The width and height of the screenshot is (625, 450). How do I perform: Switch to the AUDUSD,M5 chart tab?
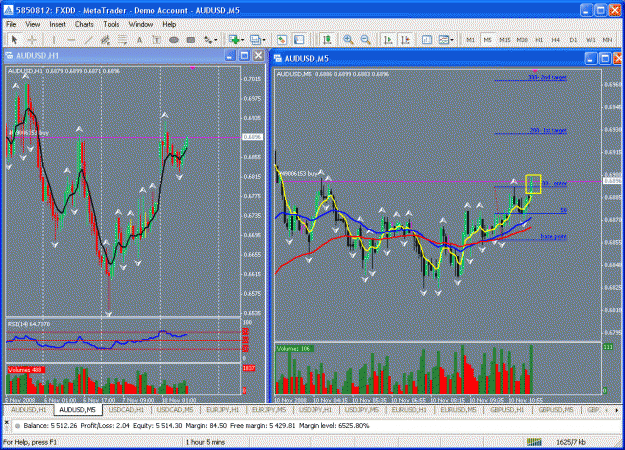coord(77,409)
